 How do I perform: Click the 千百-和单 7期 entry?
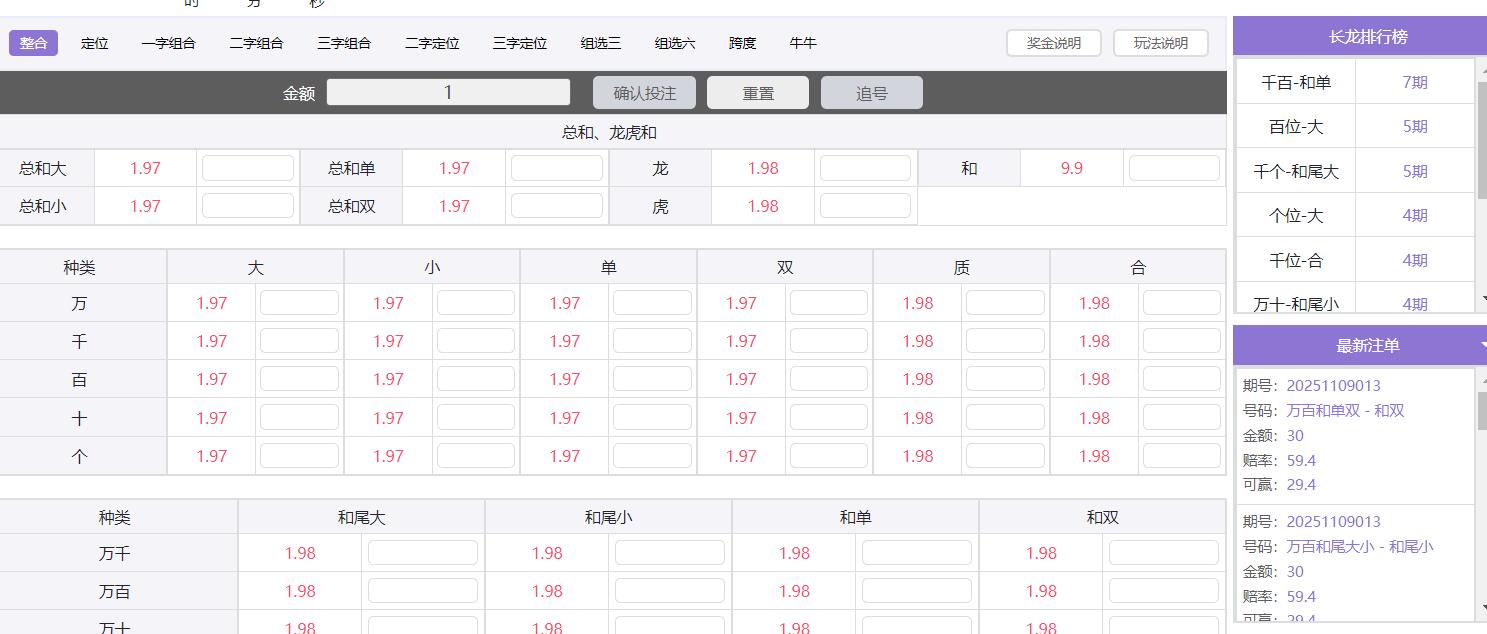[1355, 80]
